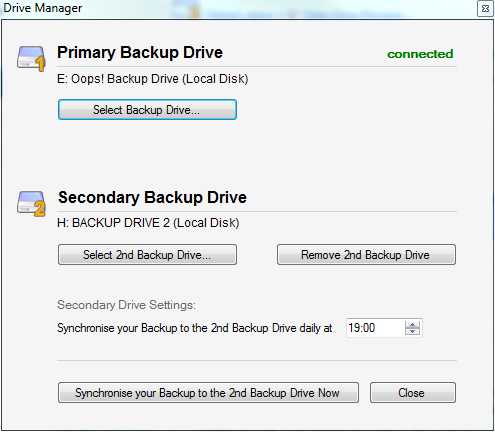
Task: Open the Select Backup Drive dialog
Action: point(147,110)
